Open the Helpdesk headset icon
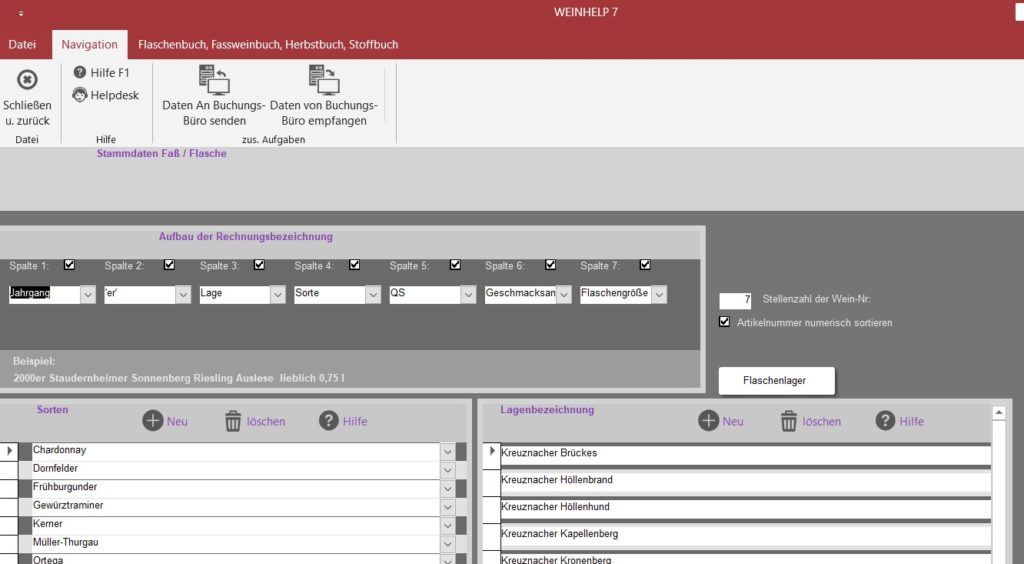This screenshot has height=564, width=1024. point(80,95)
